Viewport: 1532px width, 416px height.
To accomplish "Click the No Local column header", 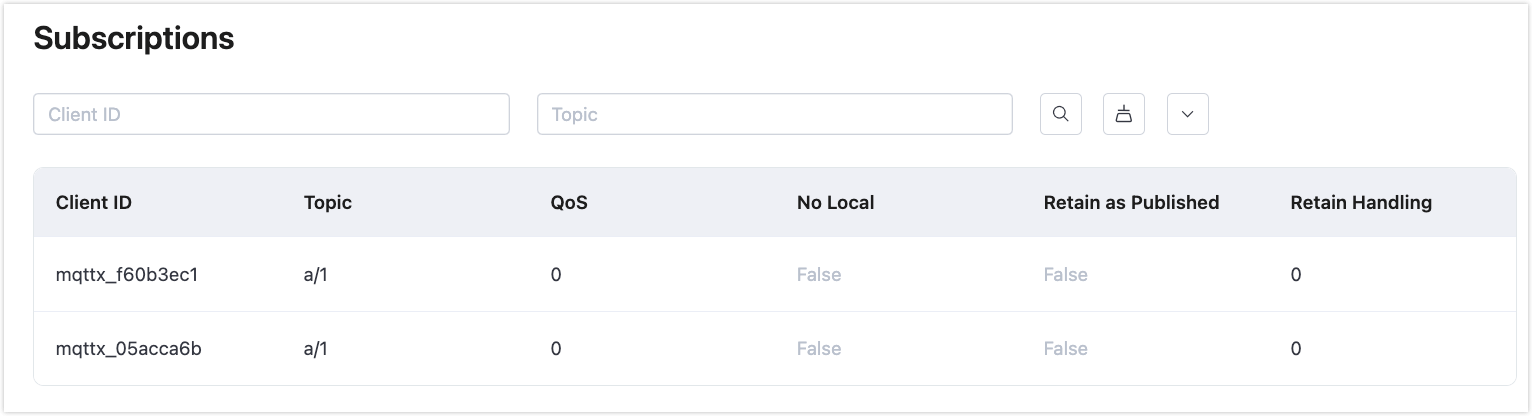I will pos(835,202).
